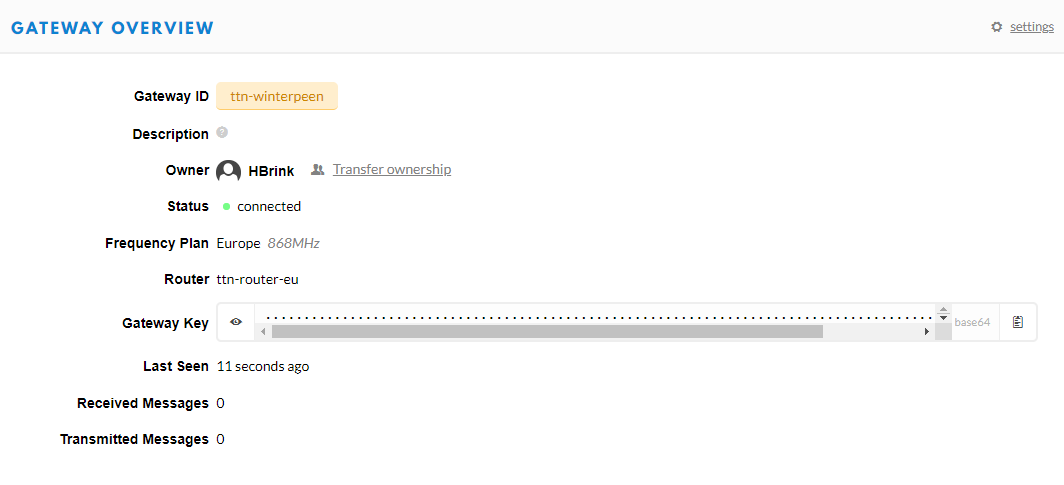Click the up arrow of the key stepper
The image size is (1064, 485).
(943, 311)
